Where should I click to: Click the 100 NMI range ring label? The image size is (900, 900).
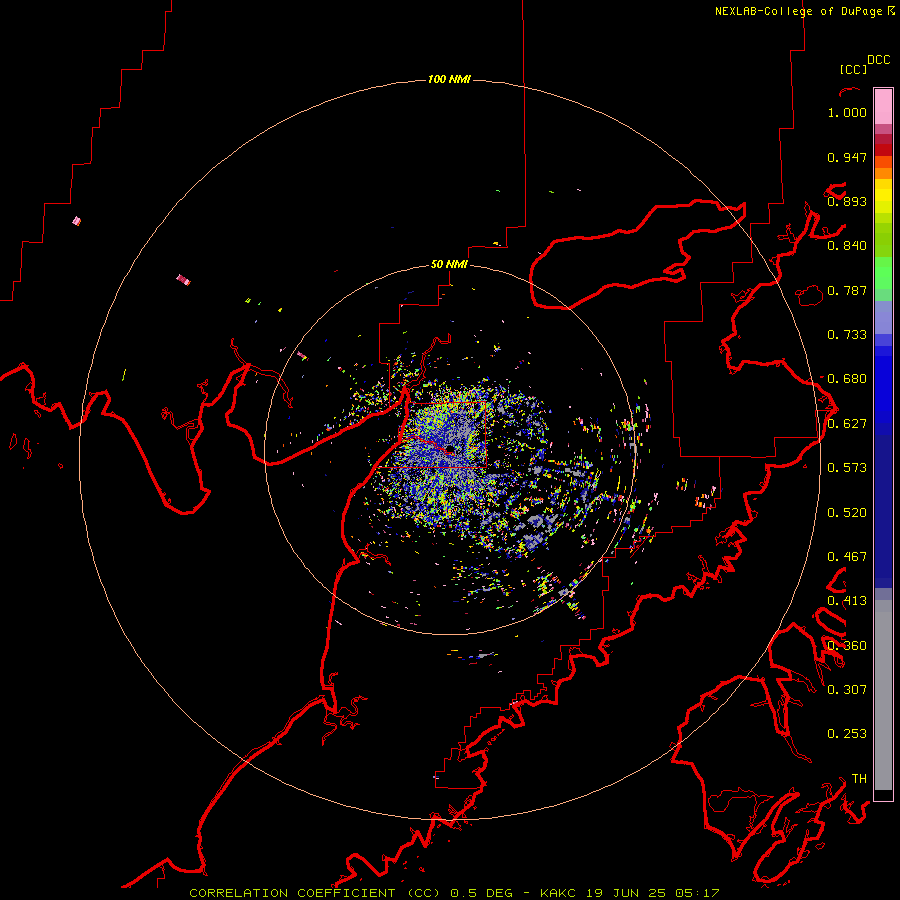(449, 79)
